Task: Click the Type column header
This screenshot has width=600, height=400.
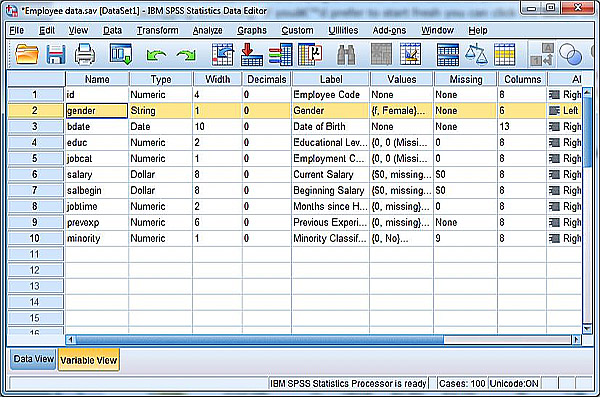Action: [x=161, y=79]
